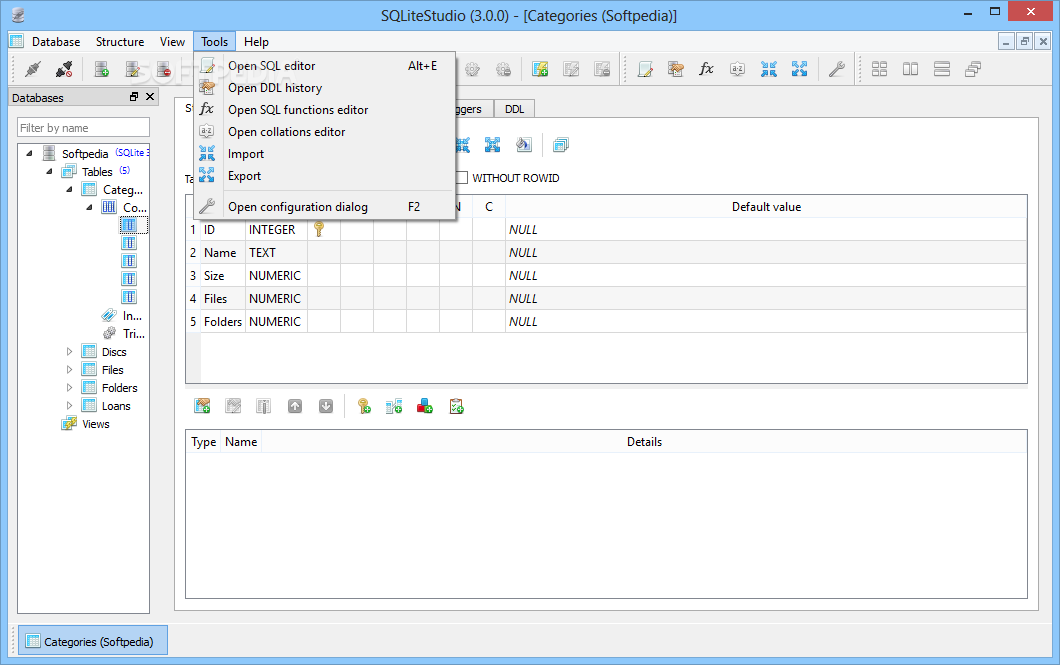Click the Tile windows toolbar icon

880,69
